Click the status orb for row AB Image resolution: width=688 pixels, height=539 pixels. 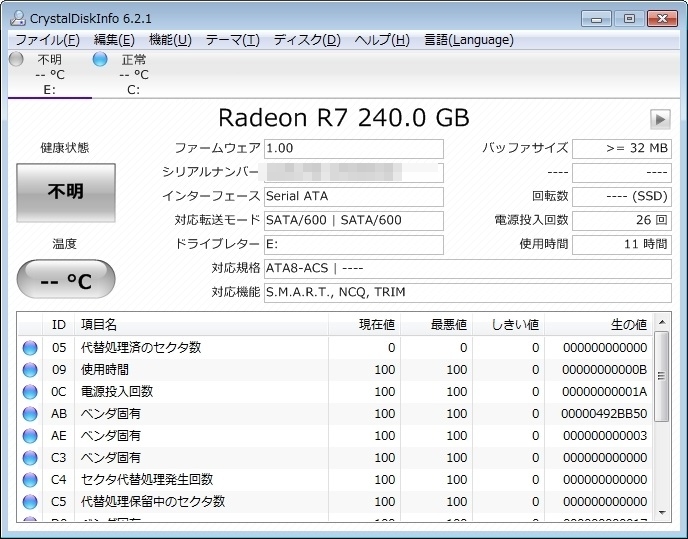(x=30, y=414)
